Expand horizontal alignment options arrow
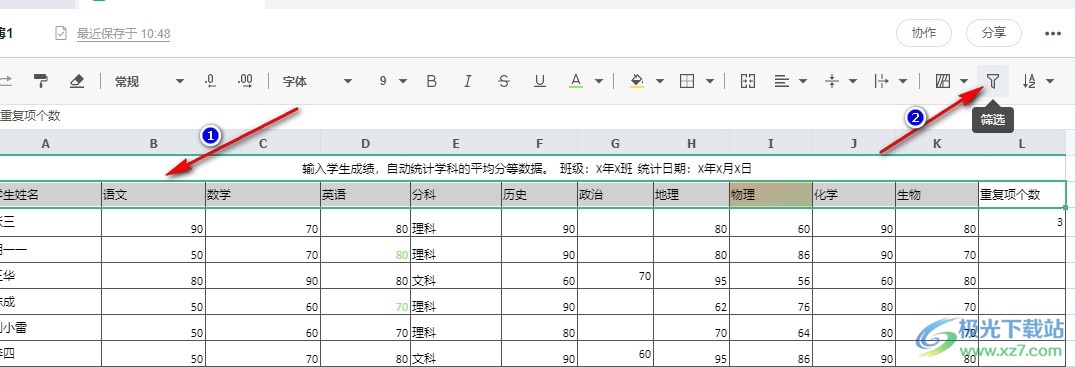1075x367 pixels. [x=803, y=82]
